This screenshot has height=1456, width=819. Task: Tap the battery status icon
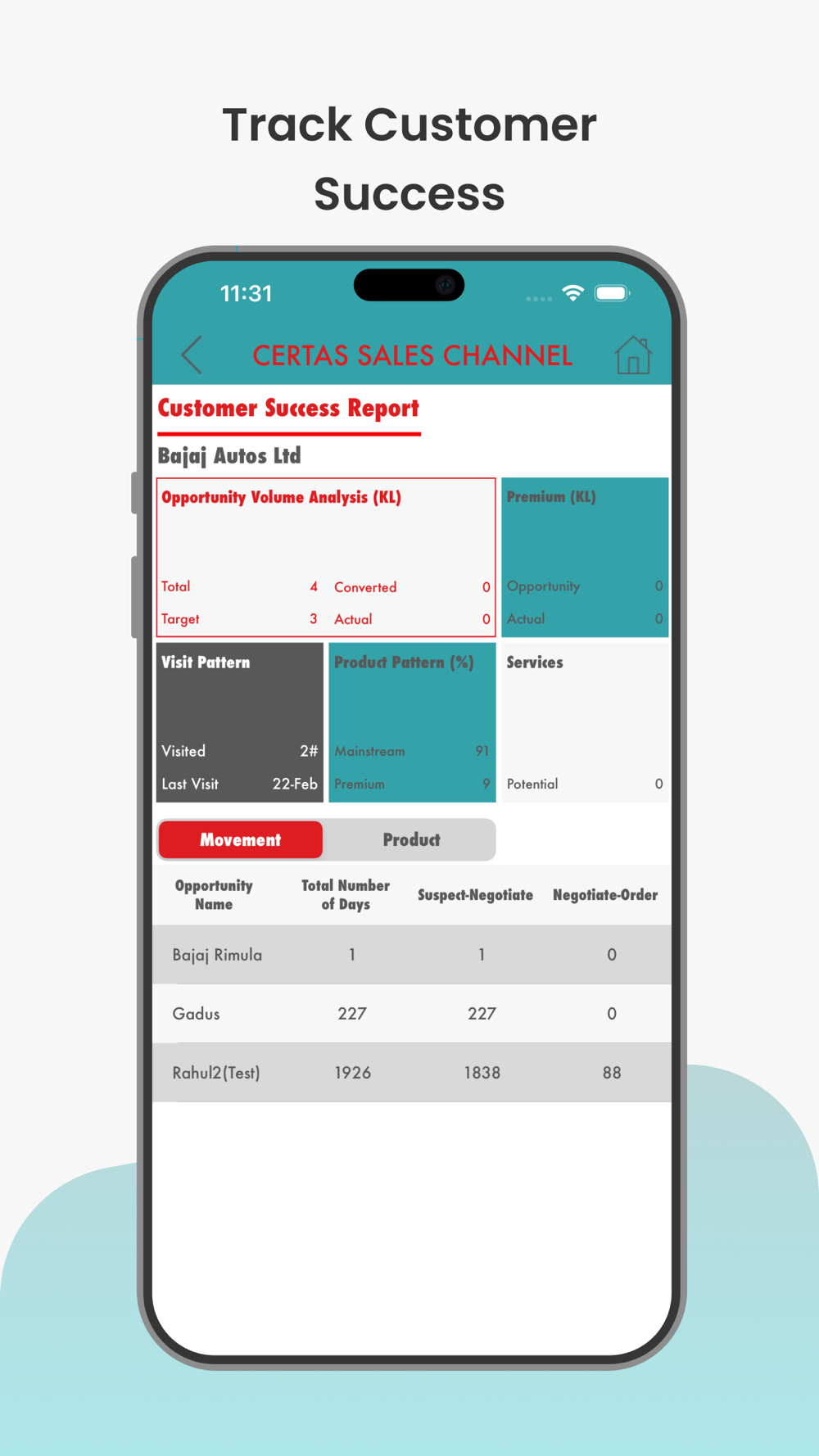(x=612, y=293)
